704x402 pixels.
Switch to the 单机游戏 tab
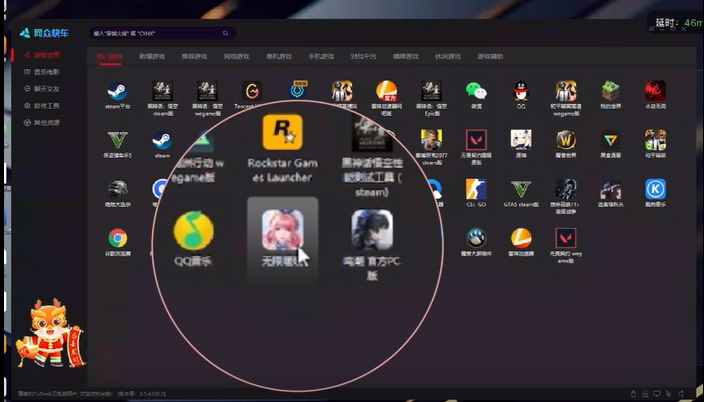coord(279,57)
